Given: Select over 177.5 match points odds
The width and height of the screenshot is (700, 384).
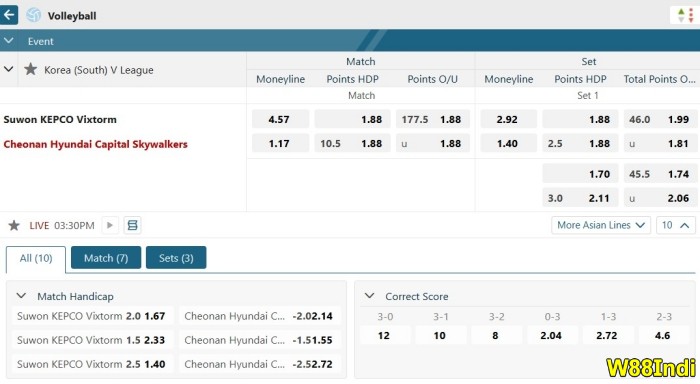Looking at the screenshot, I should (433, 119).
